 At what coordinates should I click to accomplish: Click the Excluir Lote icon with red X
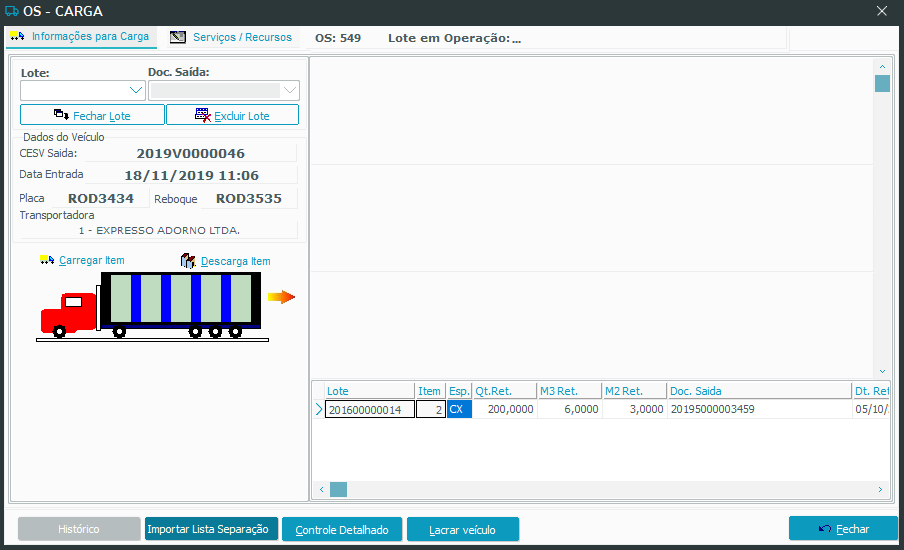[x=203, y=115]
